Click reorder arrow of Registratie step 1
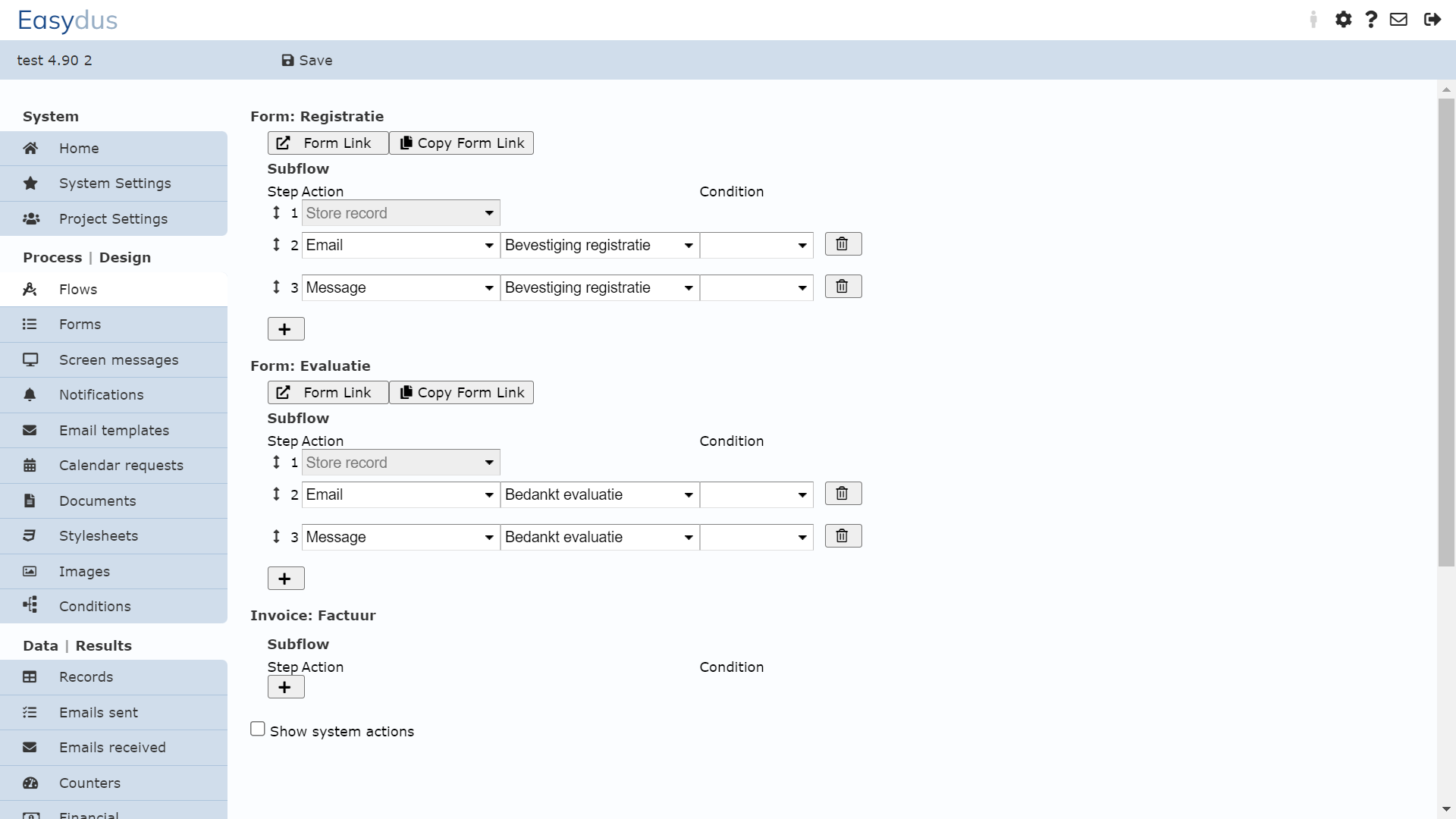 click(x=276, y=212)
